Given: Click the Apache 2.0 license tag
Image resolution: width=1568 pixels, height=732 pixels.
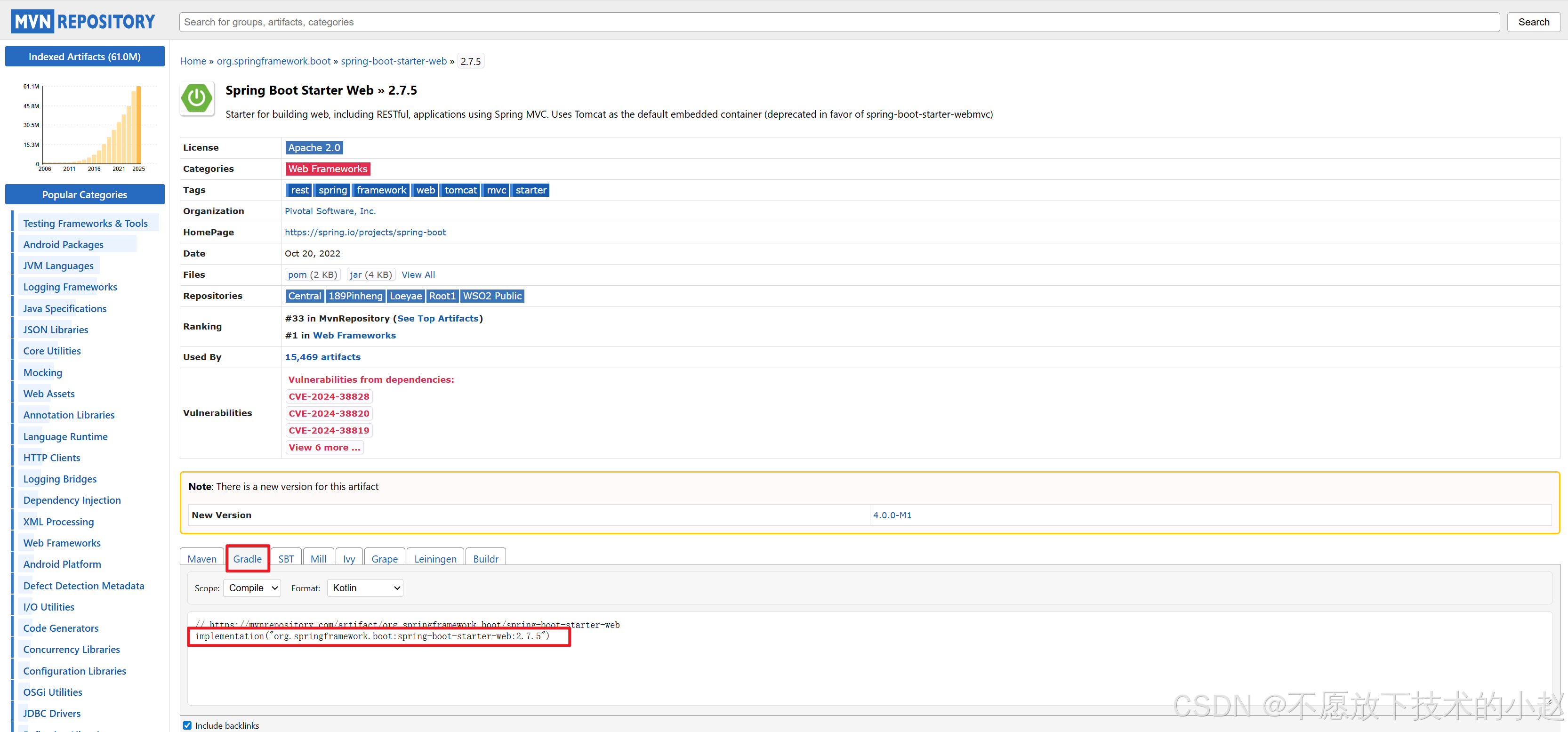Looking at the screenshot, I should [x=314, y=147].
